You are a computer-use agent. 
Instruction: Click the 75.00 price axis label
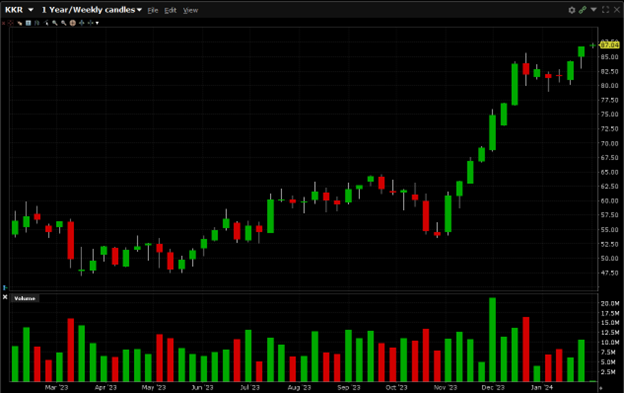point(610,114)
